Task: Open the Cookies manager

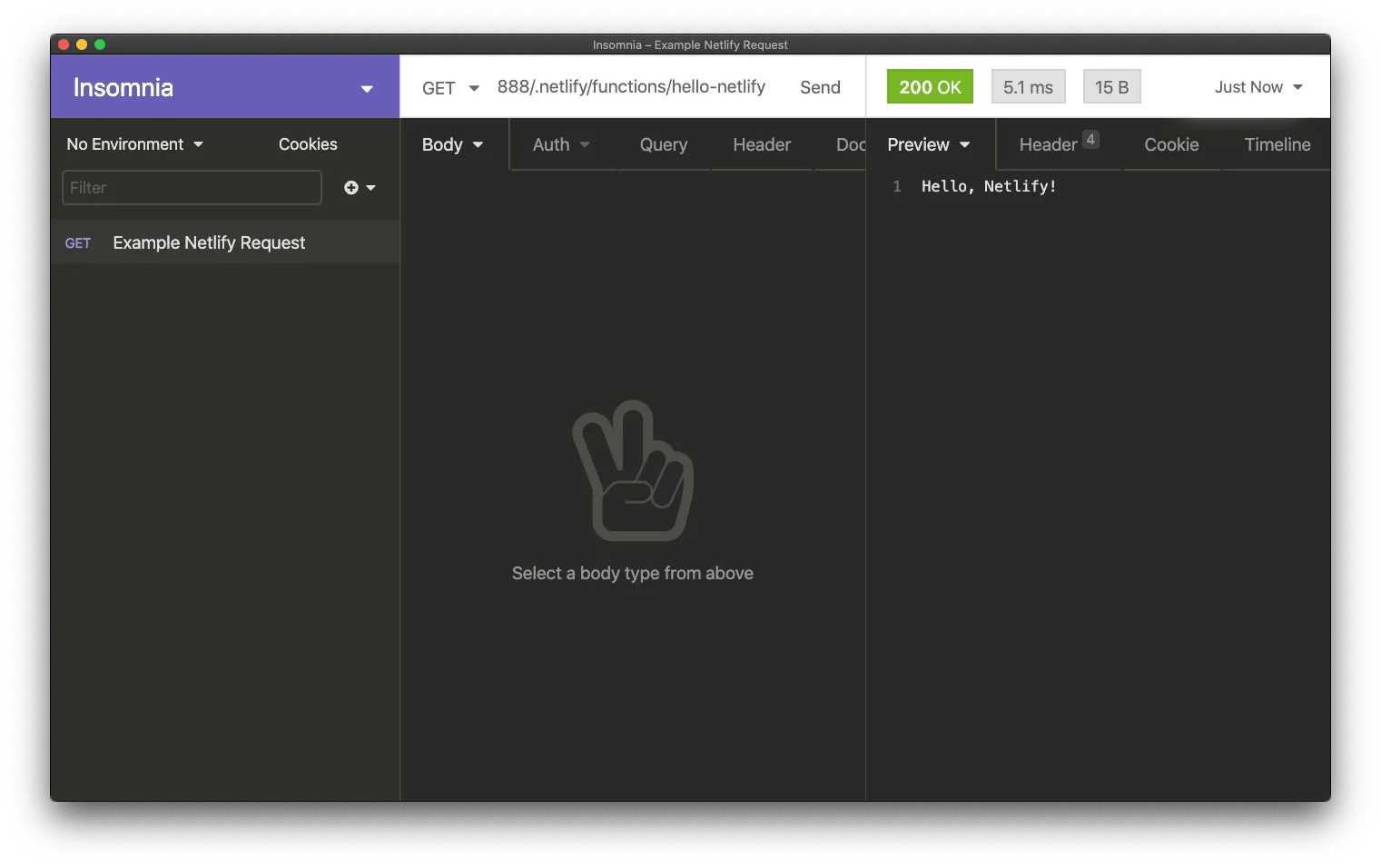Action: [x=308, y=143]
